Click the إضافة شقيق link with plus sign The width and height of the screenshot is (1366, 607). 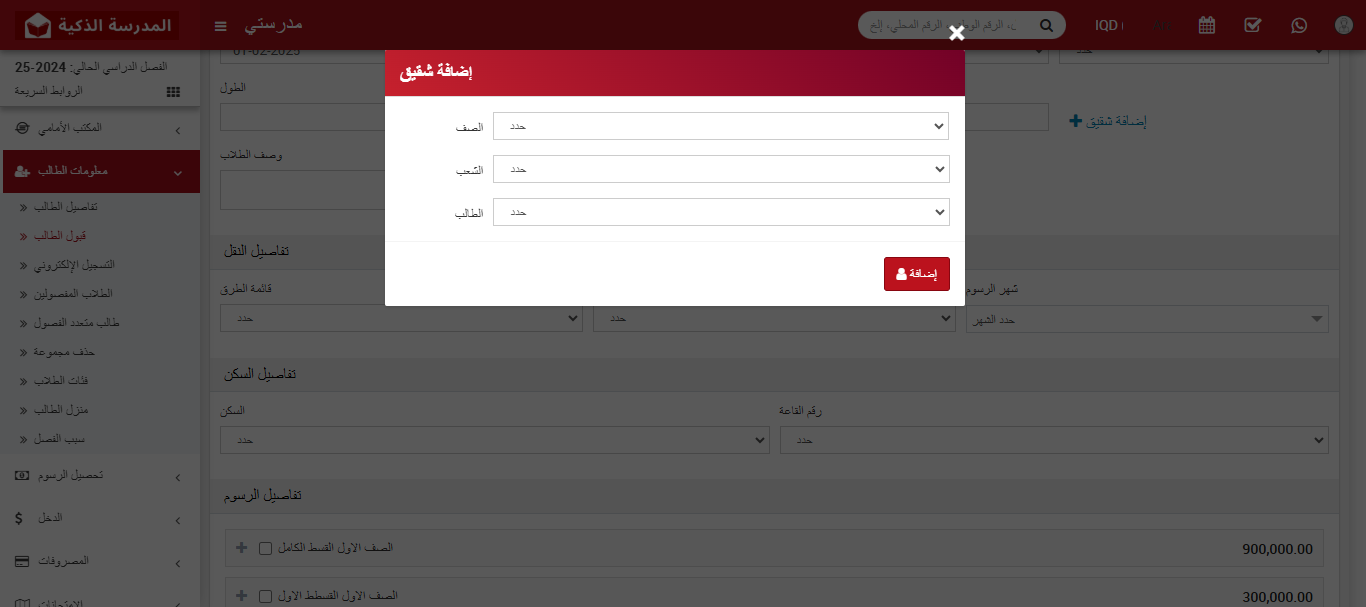pyautogui.click(x=1107, y=120)
